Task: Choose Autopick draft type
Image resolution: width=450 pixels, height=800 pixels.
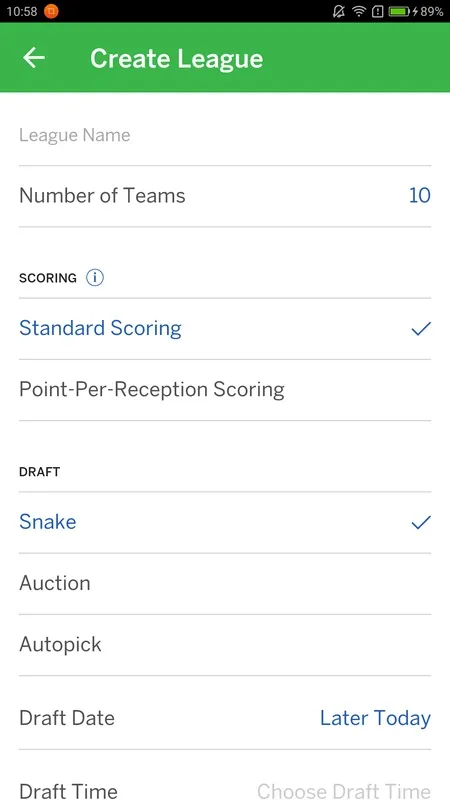Action: 225,645
